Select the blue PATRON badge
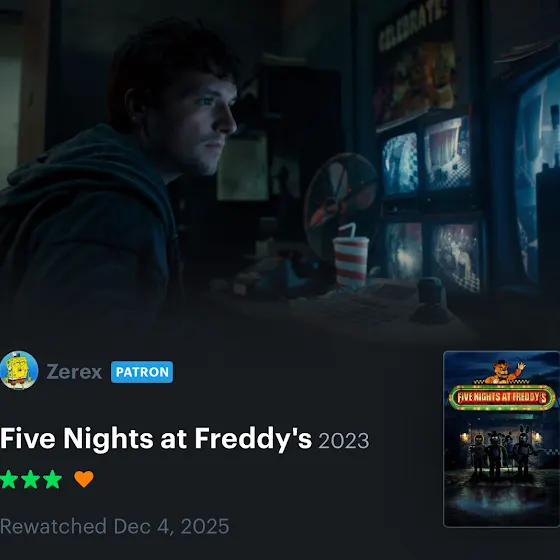This screenshot has height=560, width=560. tap(142, 372)
